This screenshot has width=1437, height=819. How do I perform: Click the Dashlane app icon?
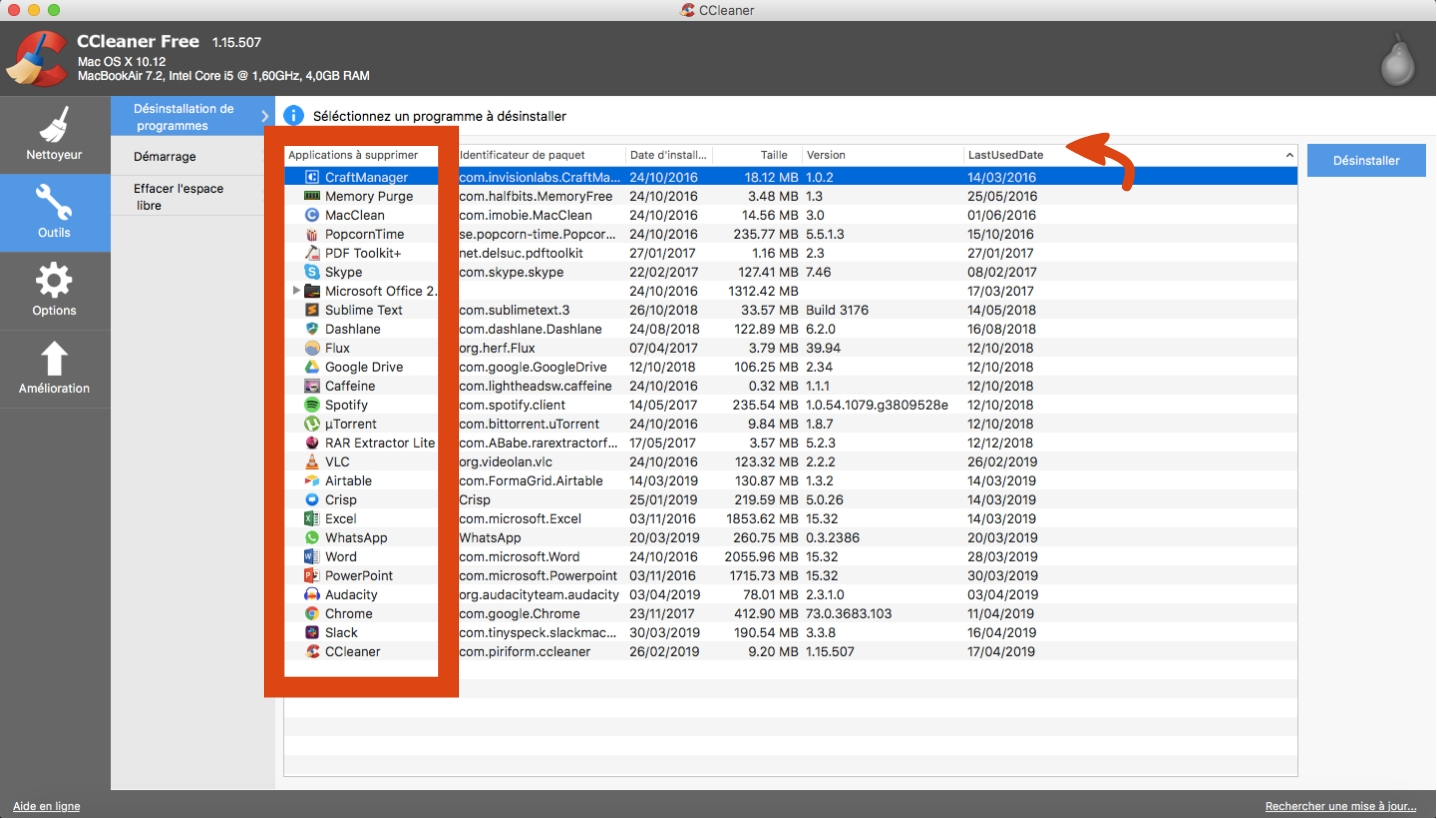pos(311,329)
